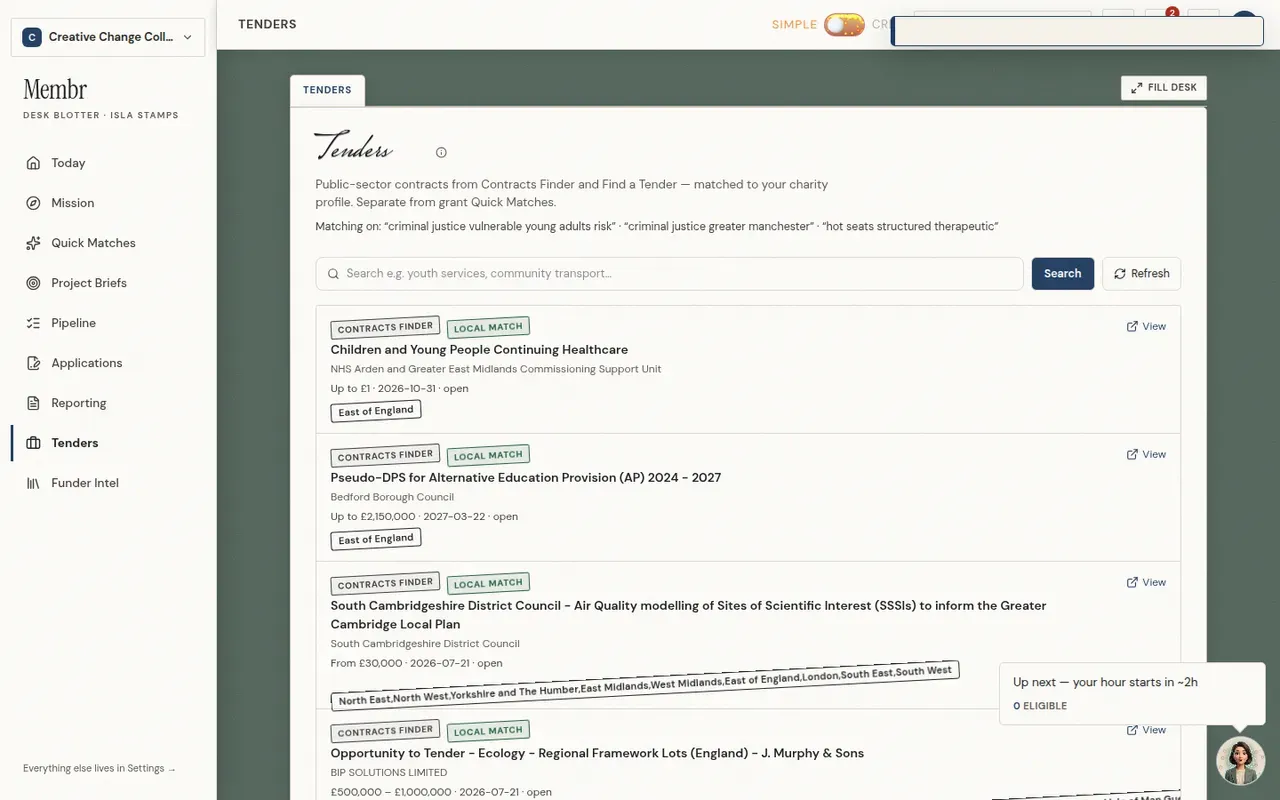
Task: Click the assistant avatar
Action: pos(1240,761)
